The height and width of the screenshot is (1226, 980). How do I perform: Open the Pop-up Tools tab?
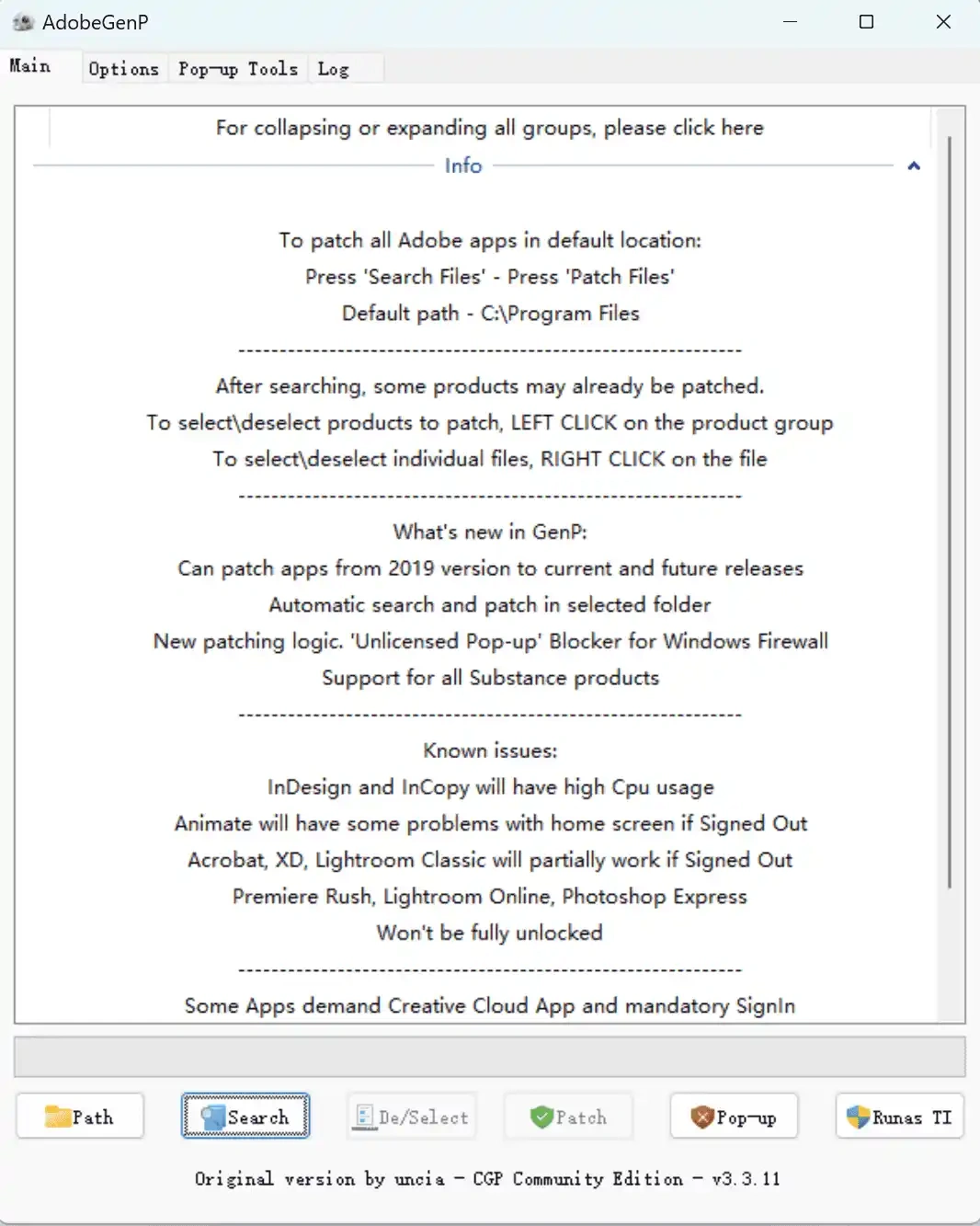[238, 67]
